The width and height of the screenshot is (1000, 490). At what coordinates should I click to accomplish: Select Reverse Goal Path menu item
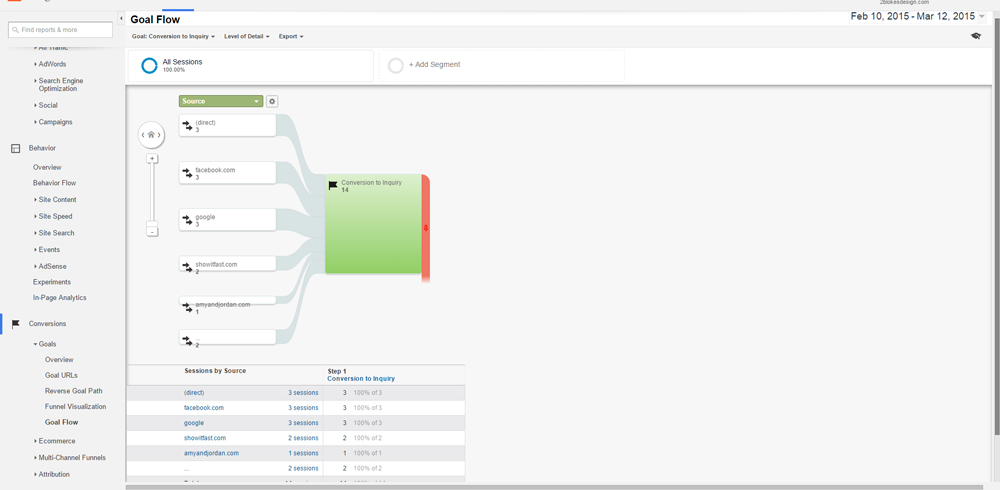73,390
